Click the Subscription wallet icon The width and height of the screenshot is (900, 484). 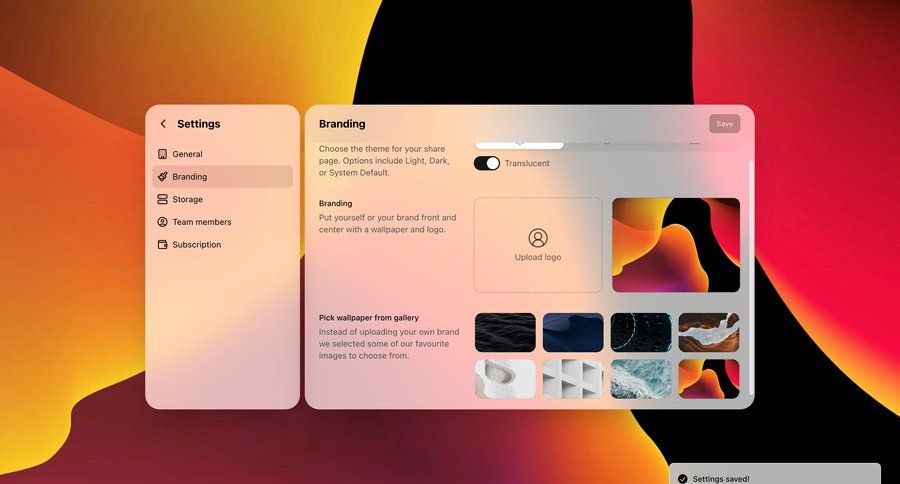point(162,245)
